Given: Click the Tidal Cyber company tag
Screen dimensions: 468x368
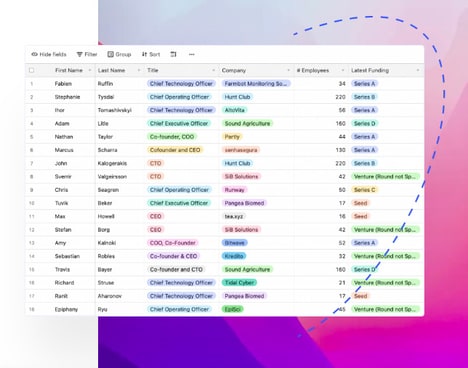Looking at the screenshot, I should 239,283.
